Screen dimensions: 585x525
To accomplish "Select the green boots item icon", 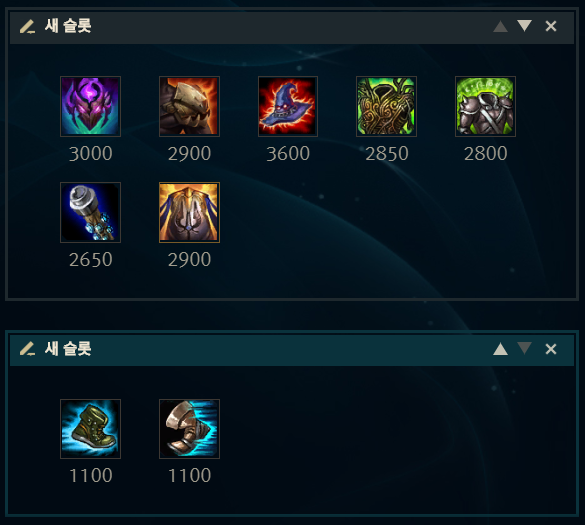I will (x=90, y=429).
